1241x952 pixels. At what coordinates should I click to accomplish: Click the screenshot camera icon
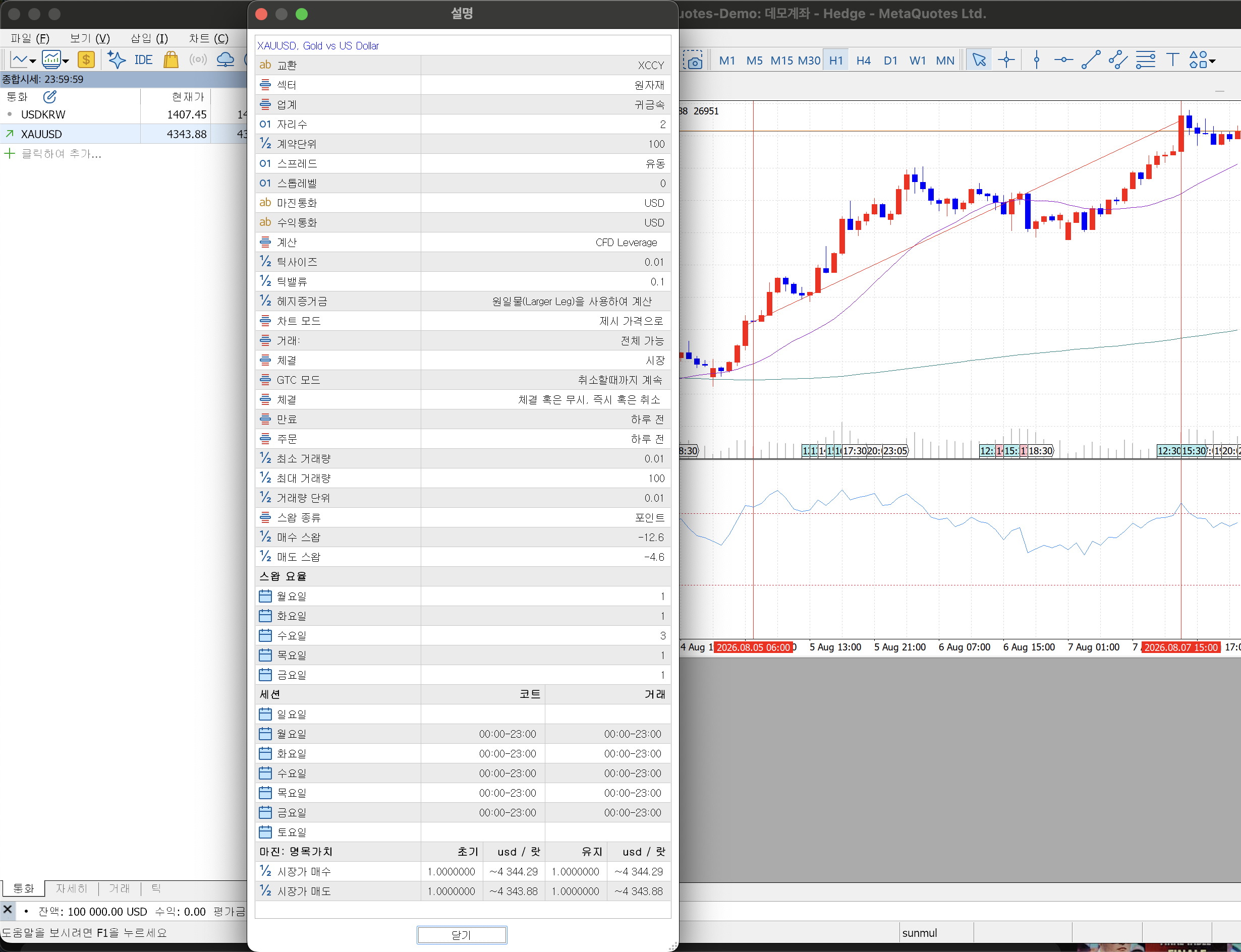click(x=693, y=59)
